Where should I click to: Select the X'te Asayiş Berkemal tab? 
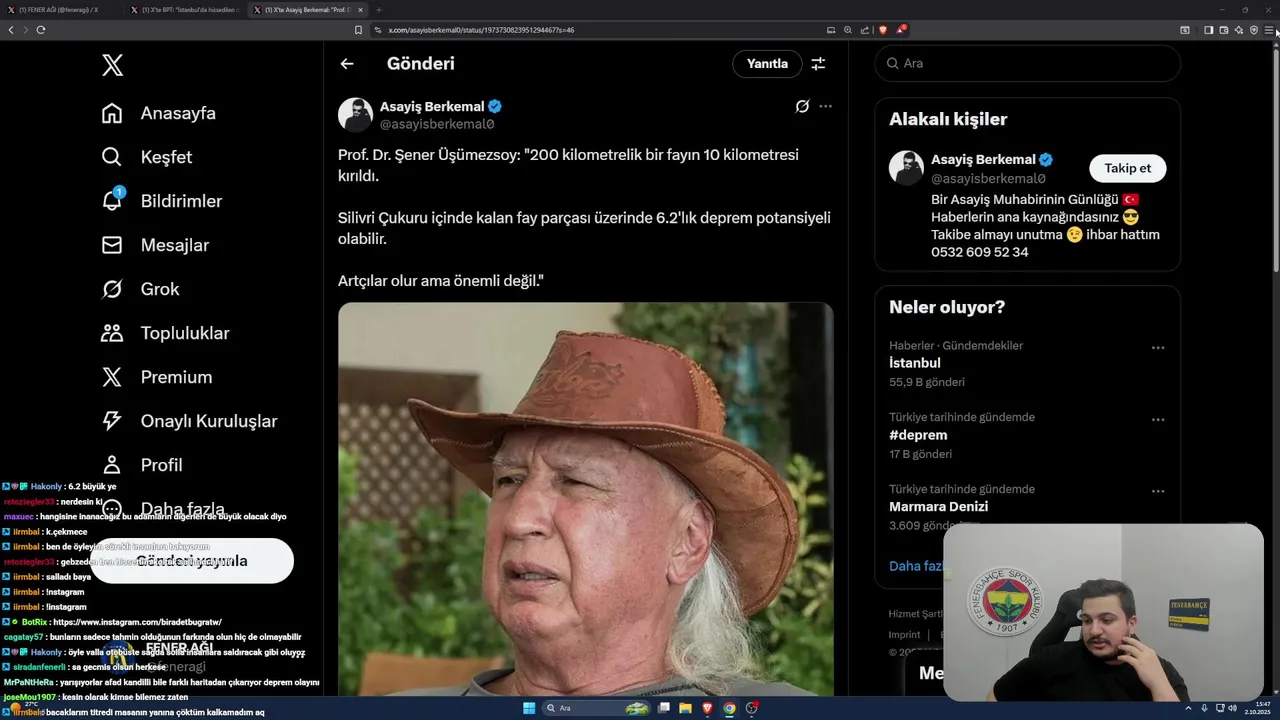click(x=308, y=10)
